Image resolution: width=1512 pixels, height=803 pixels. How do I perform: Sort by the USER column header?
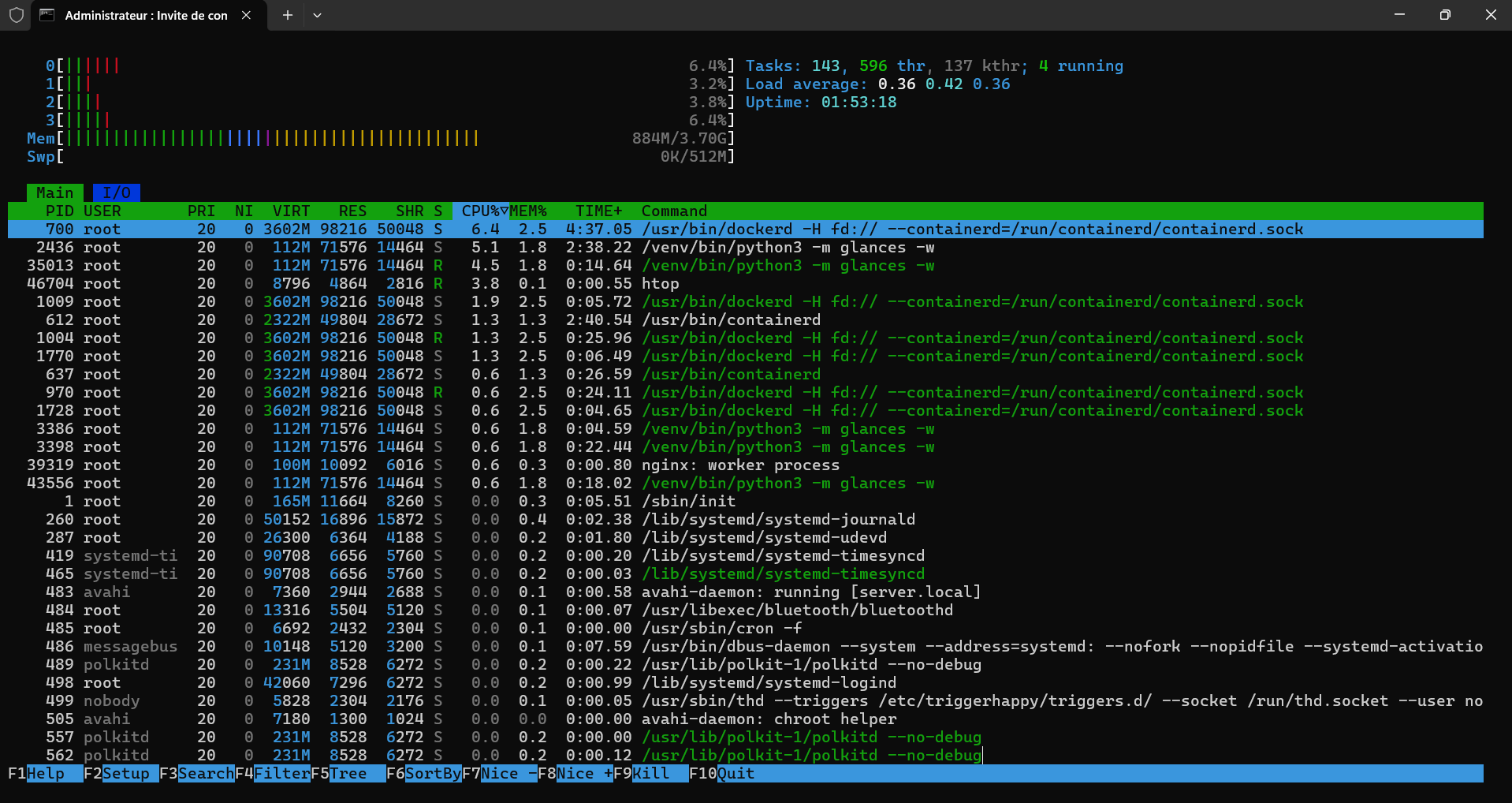(102, 211)
